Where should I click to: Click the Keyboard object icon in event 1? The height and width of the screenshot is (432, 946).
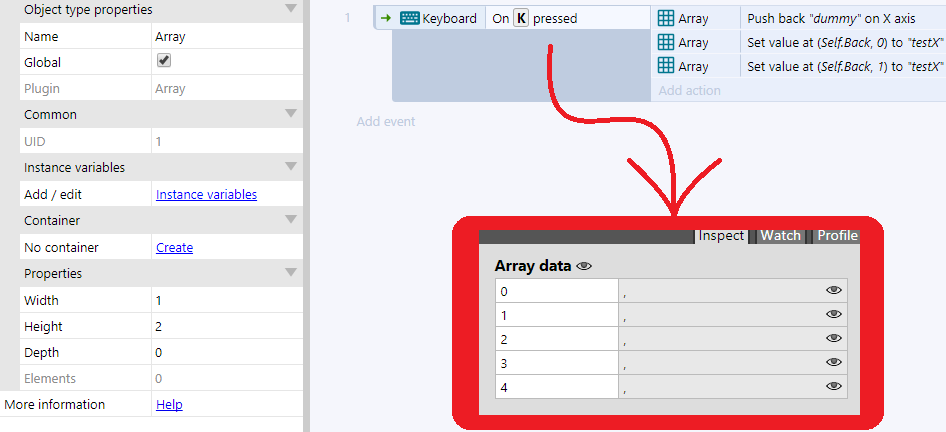[410, 18]
